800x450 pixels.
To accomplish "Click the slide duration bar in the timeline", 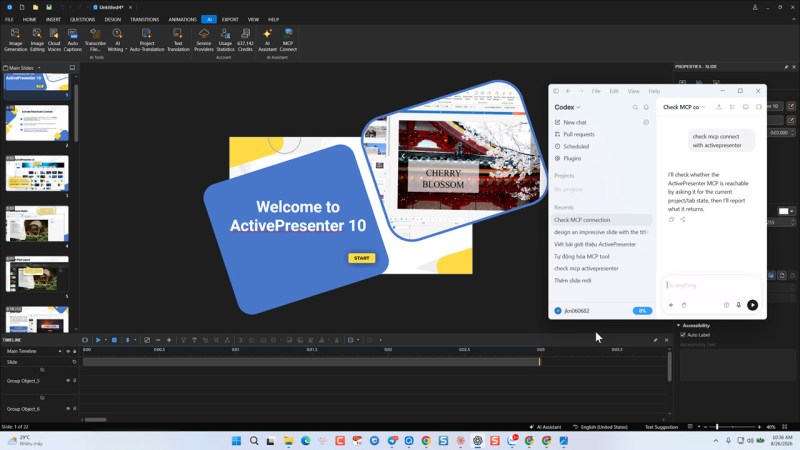I will 311,362.
